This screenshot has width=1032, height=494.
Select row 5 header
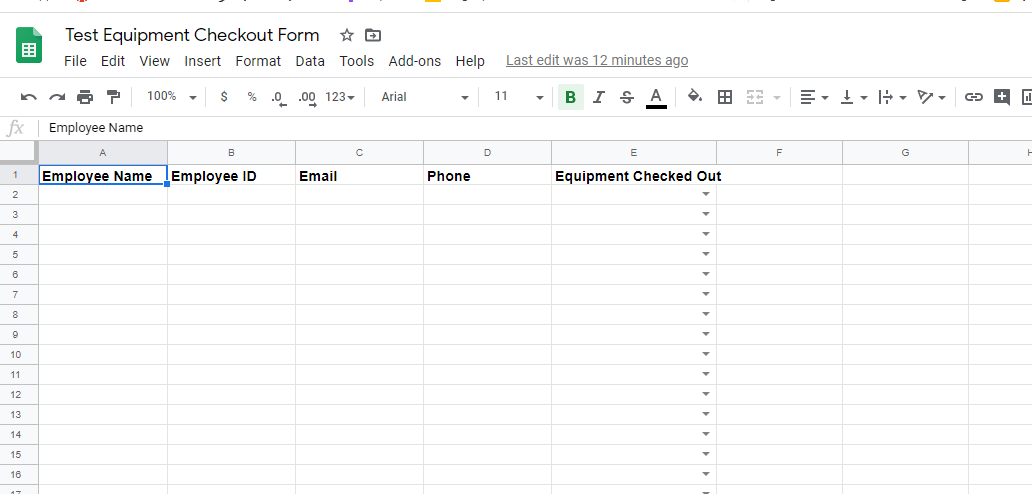coord(19,255)
